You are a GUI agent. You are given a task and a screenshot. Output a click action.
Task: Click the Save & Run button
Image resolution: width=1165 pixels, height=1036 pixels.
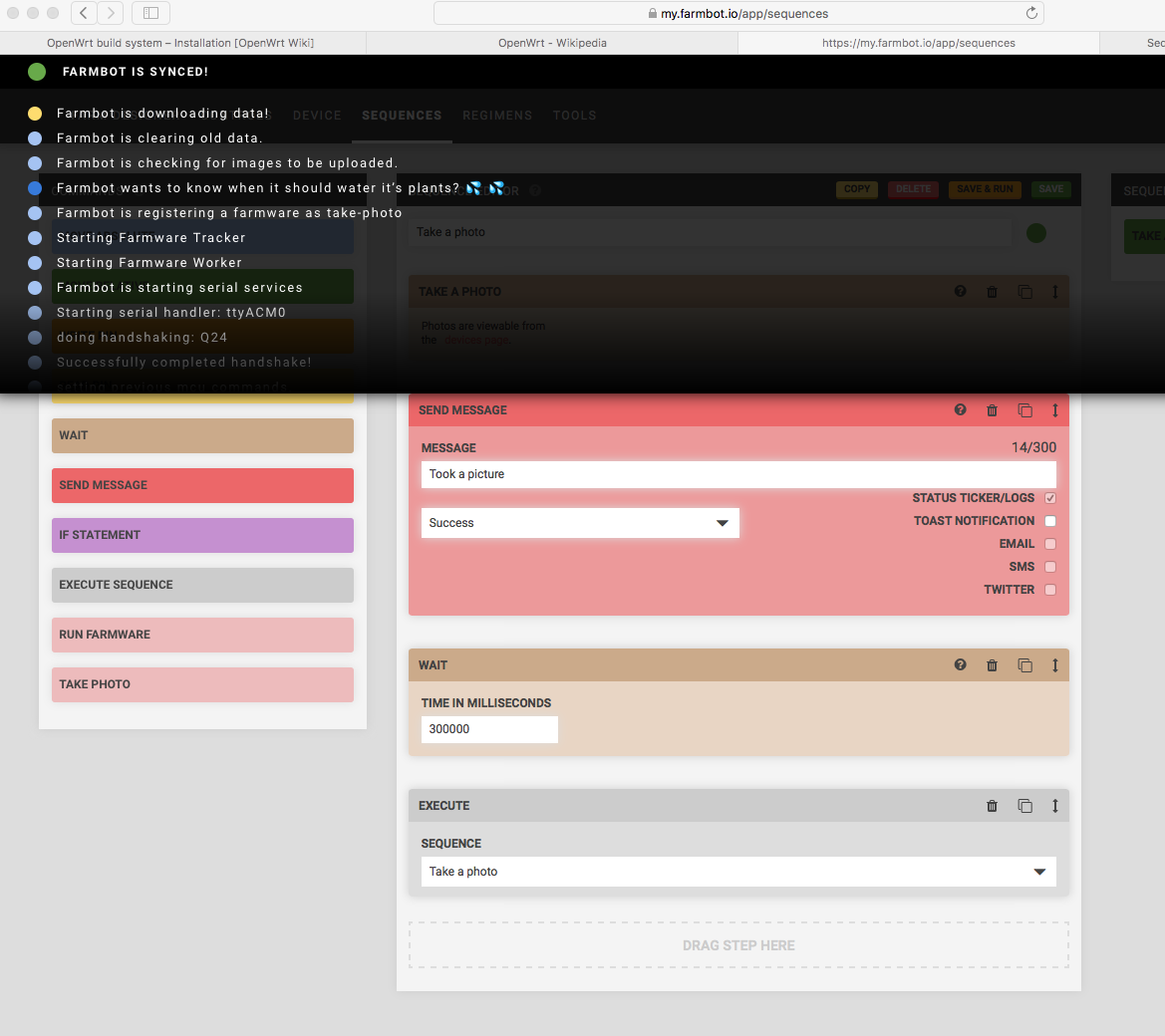click(985, 189)
